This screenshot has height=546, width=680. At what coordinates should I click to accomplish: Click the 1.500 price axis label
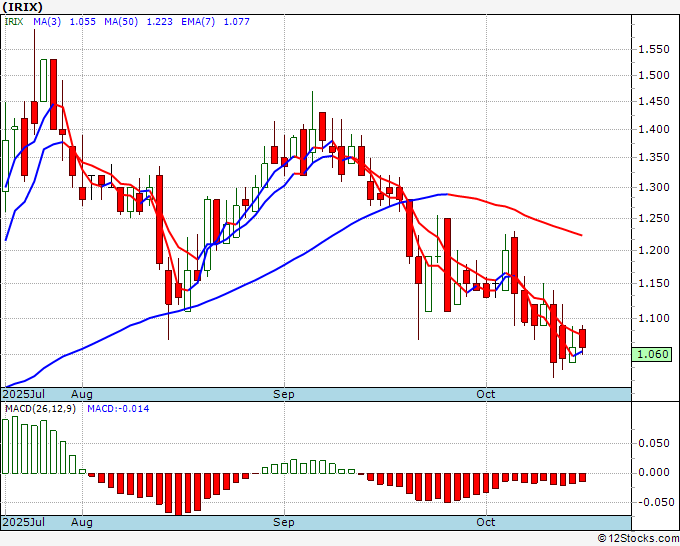[x=654, y=75]
